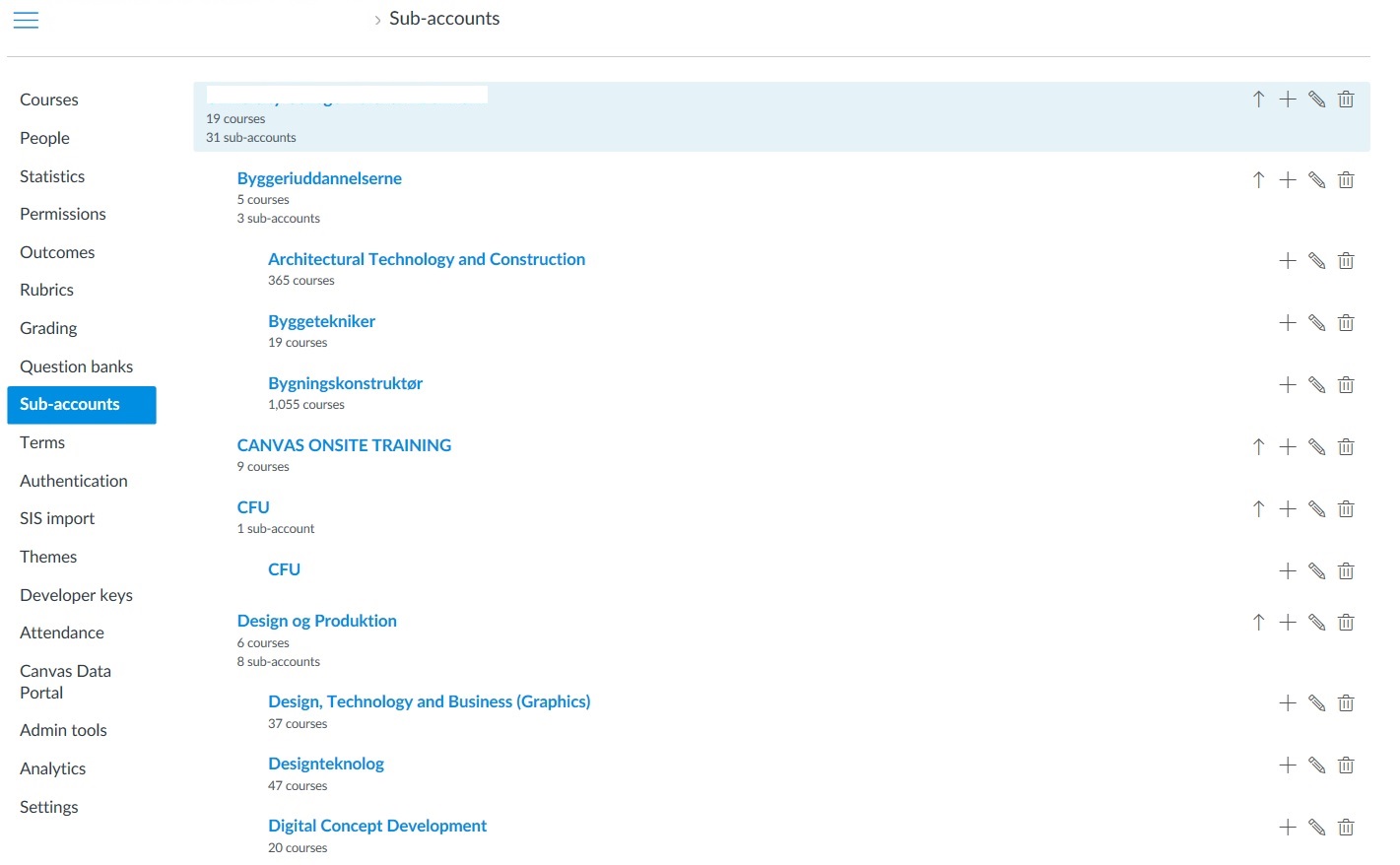Collapse the top-level CFU sub-account list
This screenshot has height=865, width=1400.
[x=1258, y=509]
